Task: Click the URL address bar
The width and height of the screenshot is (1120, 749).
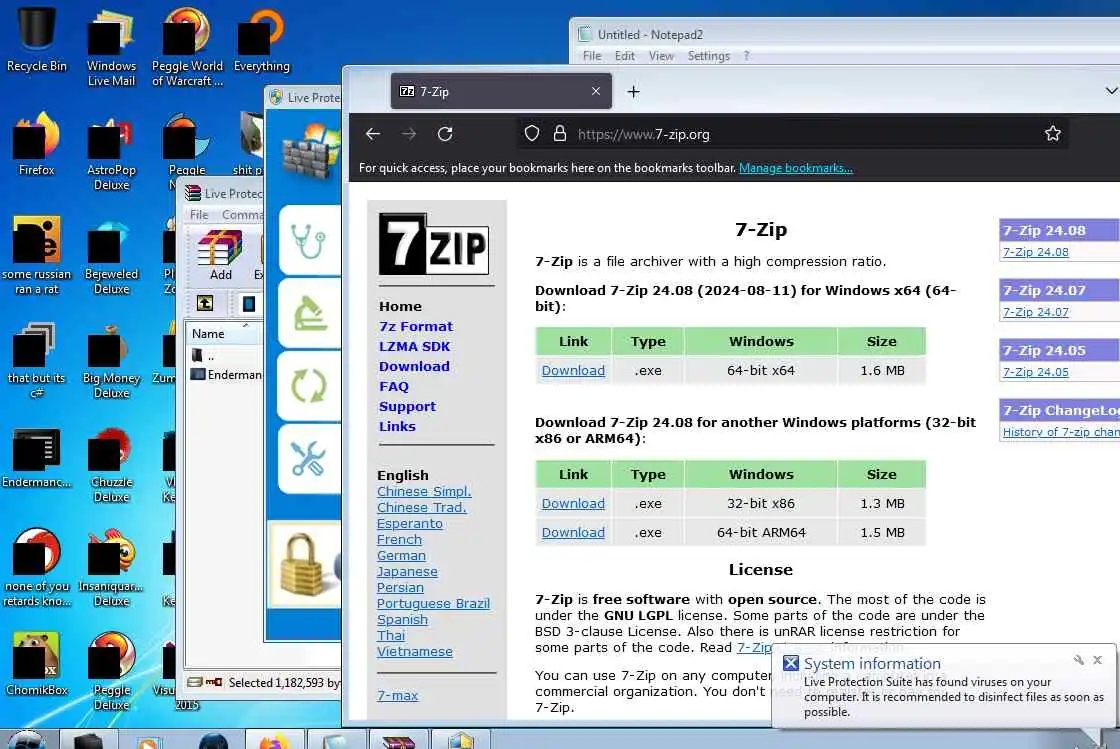Action: [x=793, y=134]
